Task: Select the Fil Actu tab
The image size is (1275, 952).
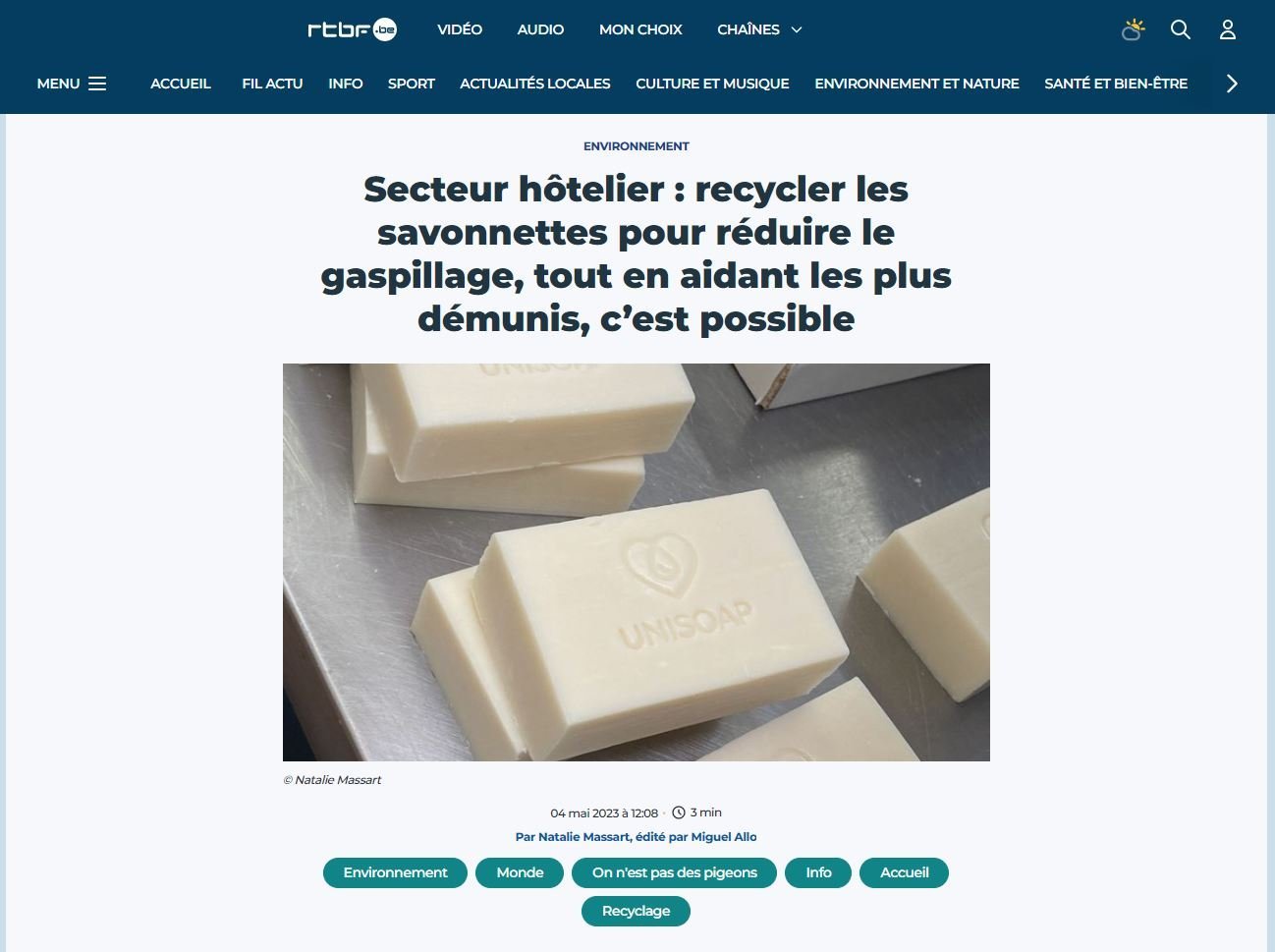Action: click(x=272, y=84)
